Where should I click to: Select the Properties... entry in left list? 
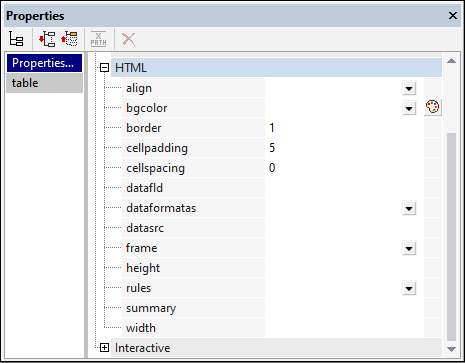pos(44,63)
